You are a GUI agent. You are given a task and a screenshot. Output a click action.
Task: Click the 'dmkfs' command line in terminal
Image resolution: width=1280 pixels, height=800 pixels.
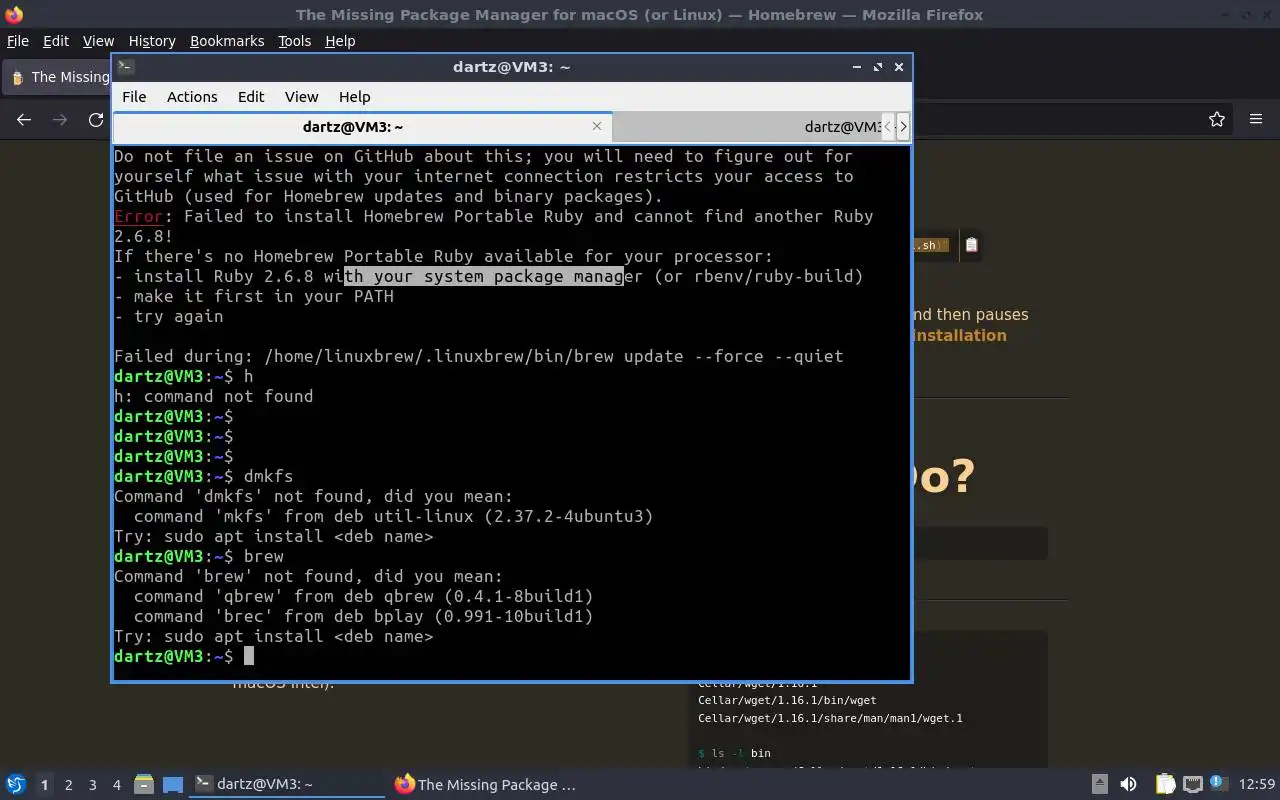204,476
